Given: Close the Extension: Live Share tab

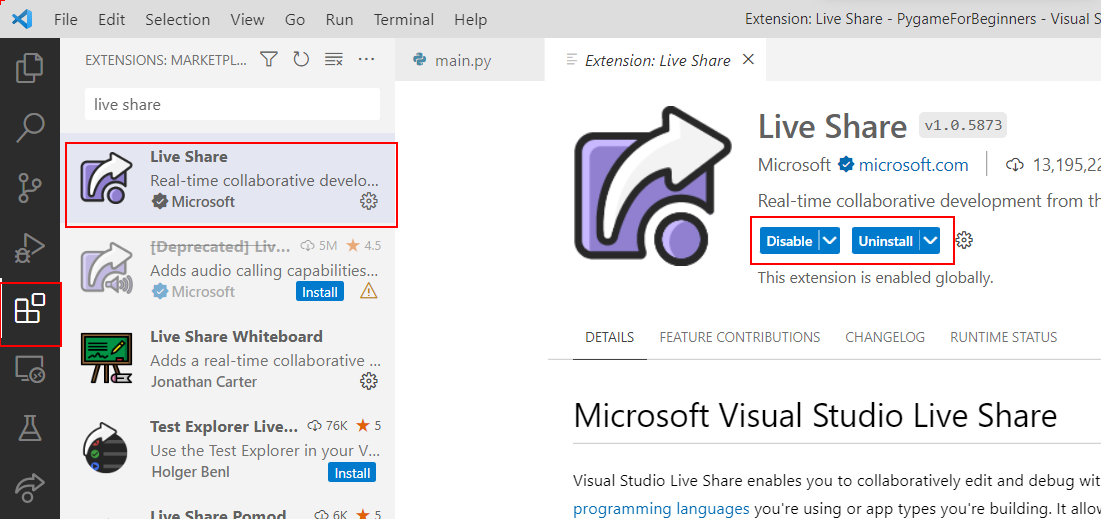Looking at the screenshot, I should coord(749,60).
